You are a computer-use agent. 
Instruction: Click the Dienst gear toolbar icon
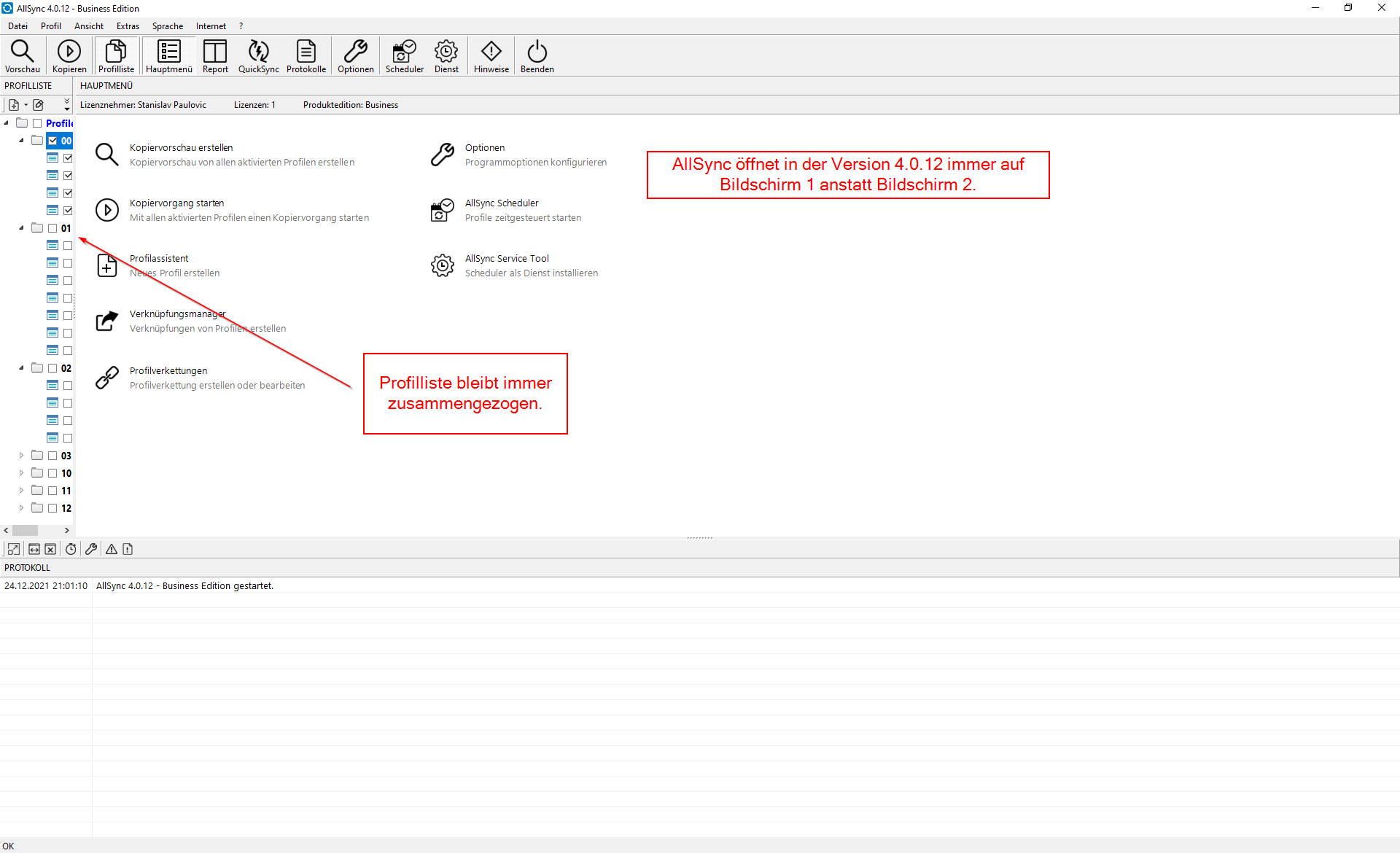point(446,56)
